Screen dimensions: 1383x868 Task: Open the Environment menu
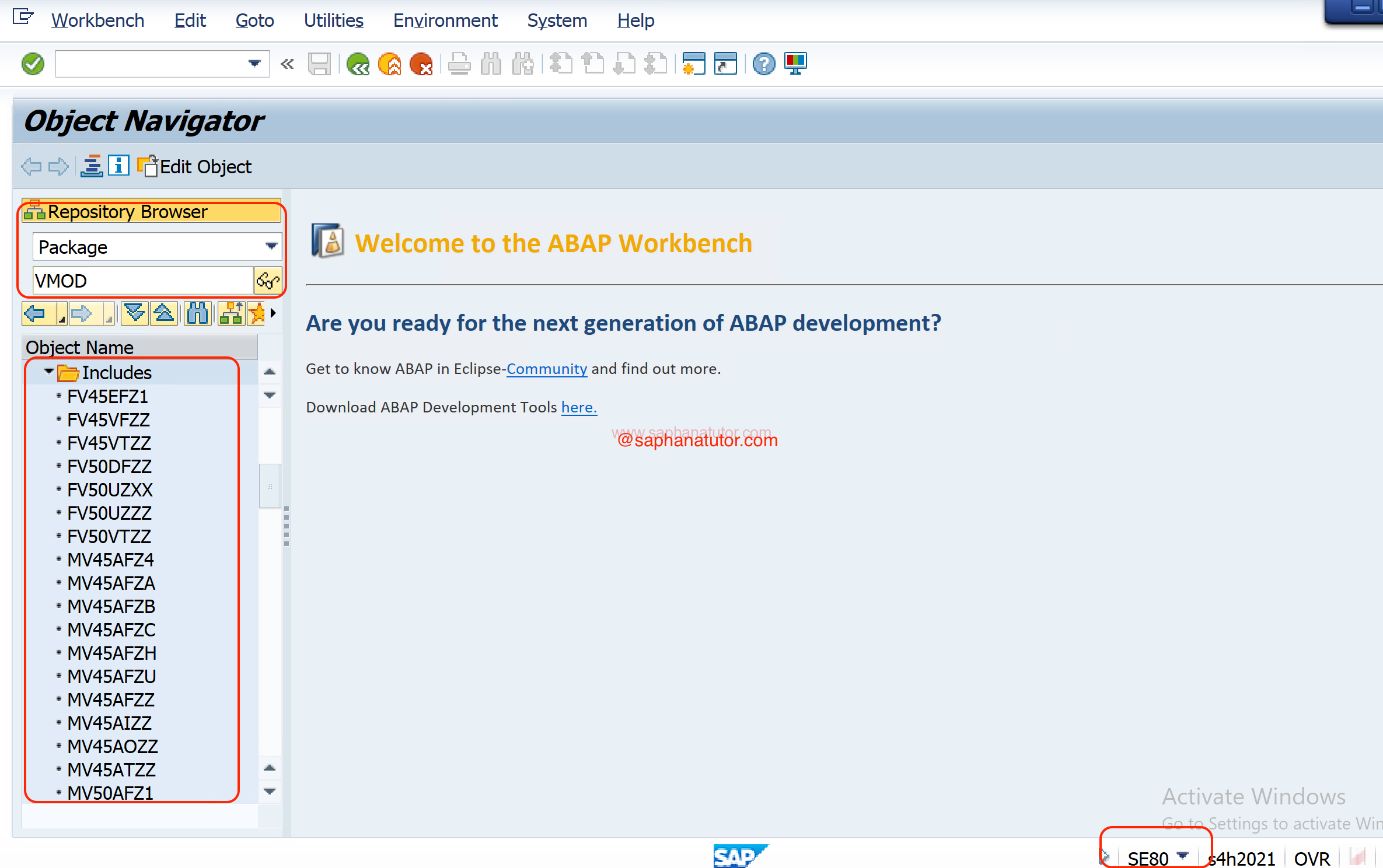coord(445,20)
